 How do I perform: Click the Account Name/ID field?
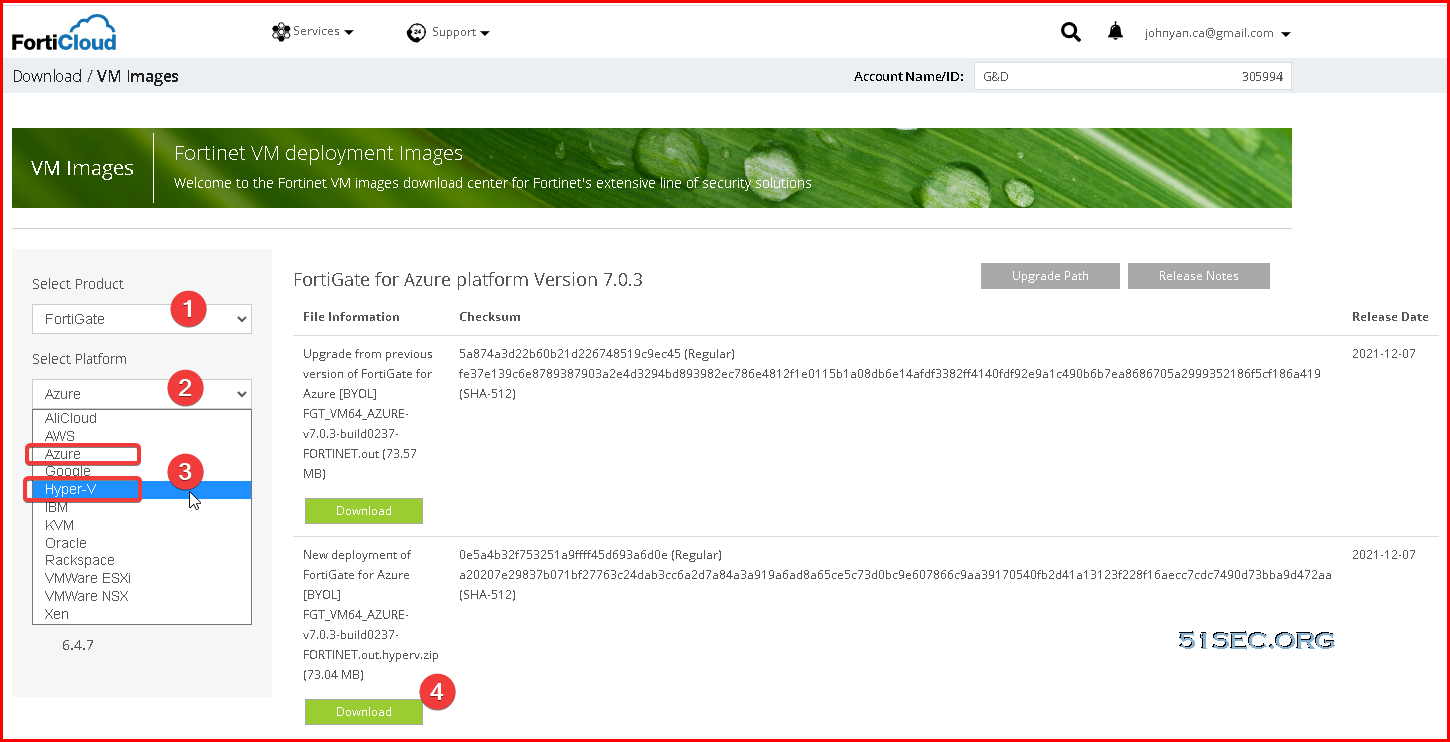1133,76
